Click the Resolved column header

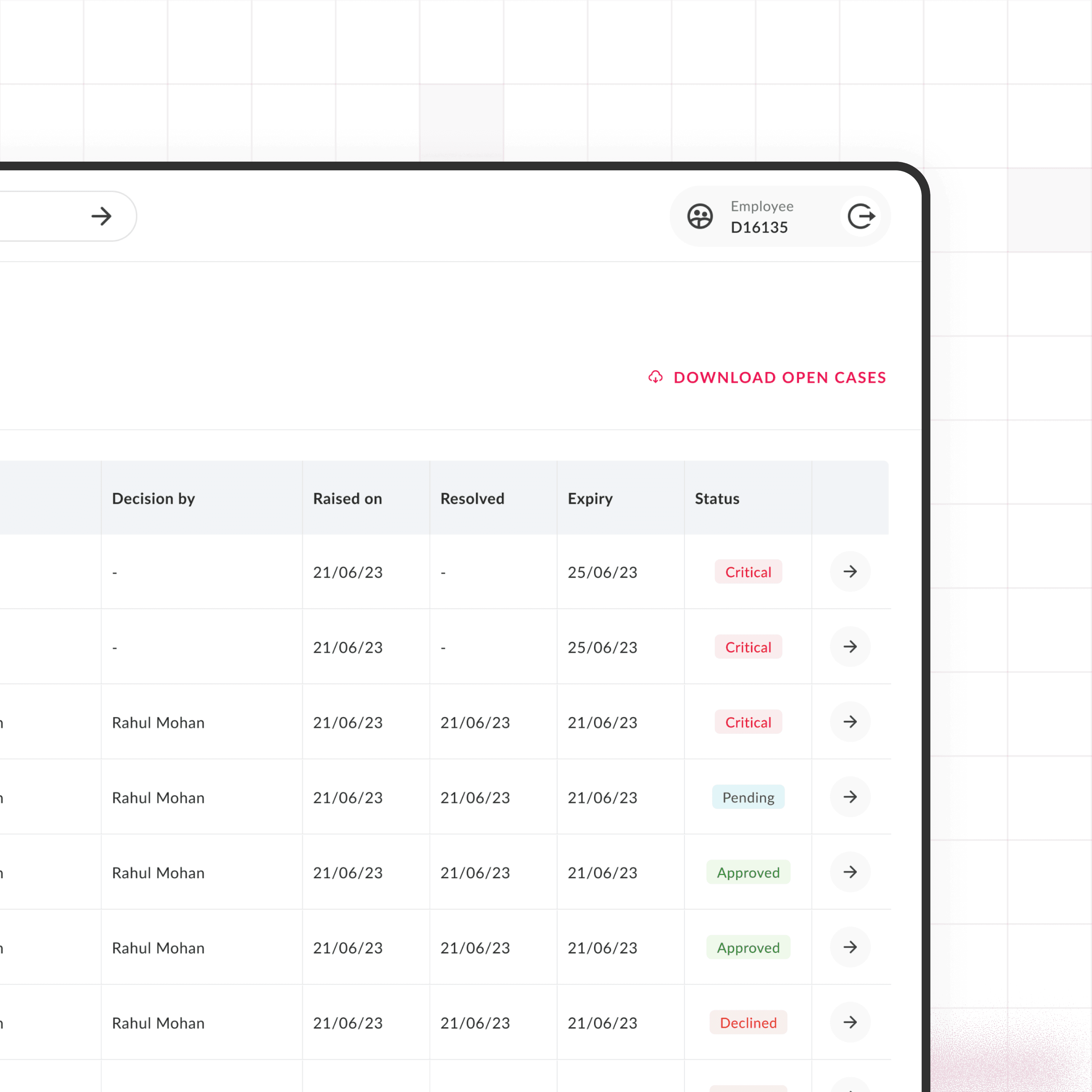[x=472, y=499]
